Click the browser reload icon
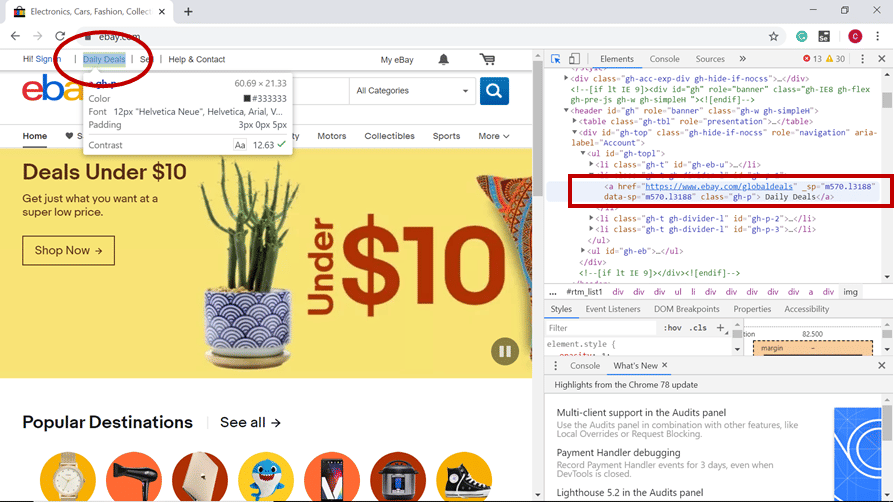Screen dimensions: 894x502 [x=60, y=36]
